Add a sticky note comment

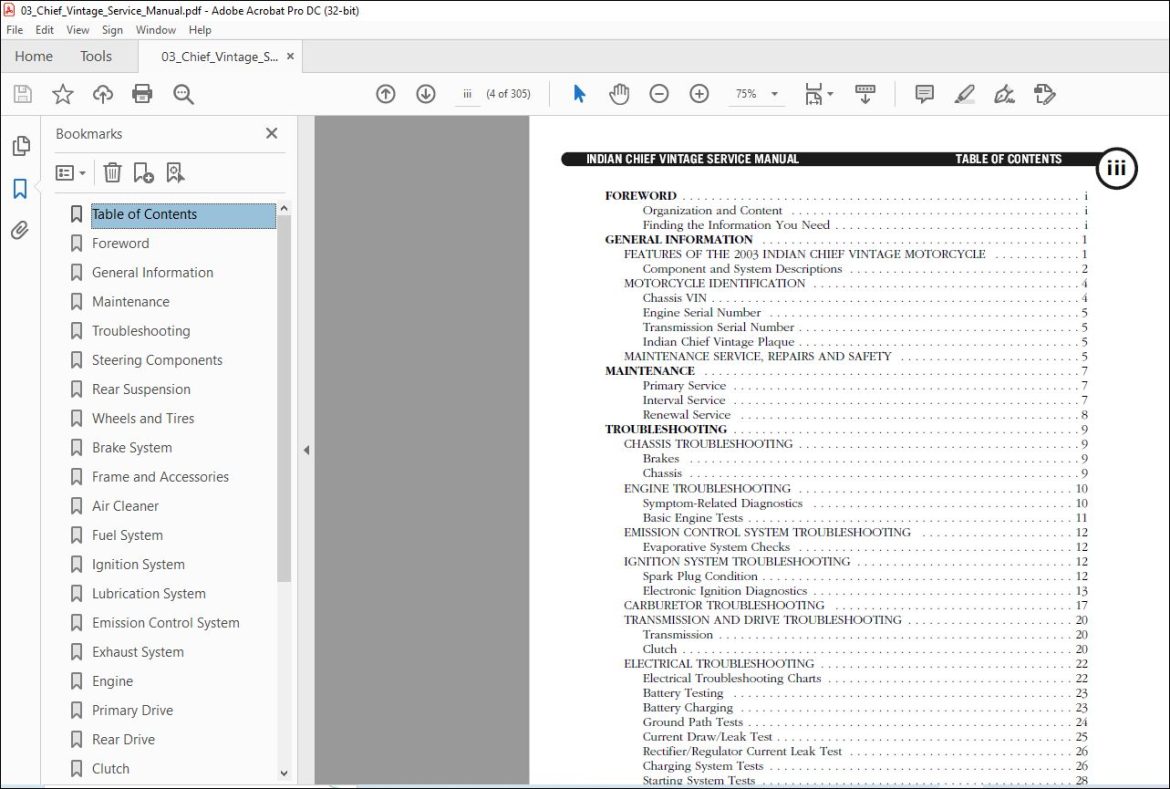[925, 94]
